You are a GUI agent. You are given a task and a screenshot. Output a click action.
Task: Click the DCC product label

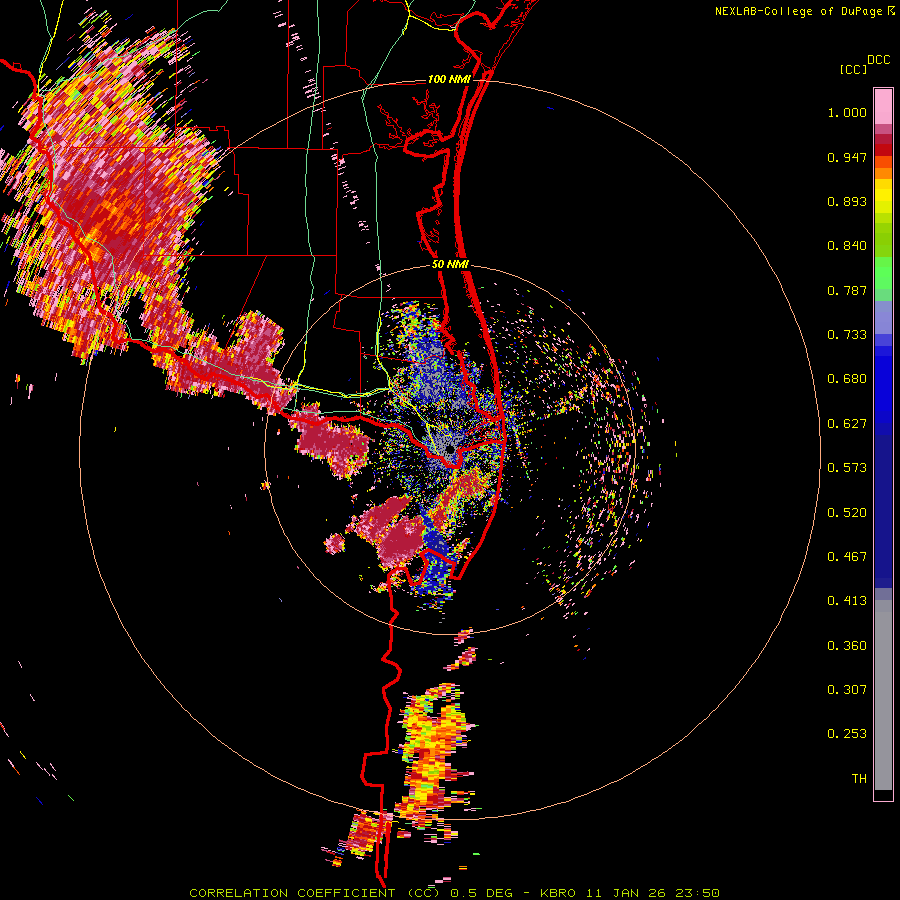(x=879, y=60)
